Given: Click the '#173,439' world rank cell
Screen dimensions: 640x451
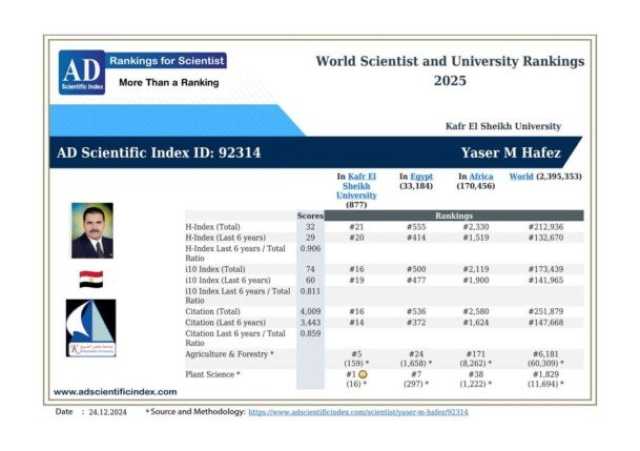Looking at the screenshot, I should [546, 269].
